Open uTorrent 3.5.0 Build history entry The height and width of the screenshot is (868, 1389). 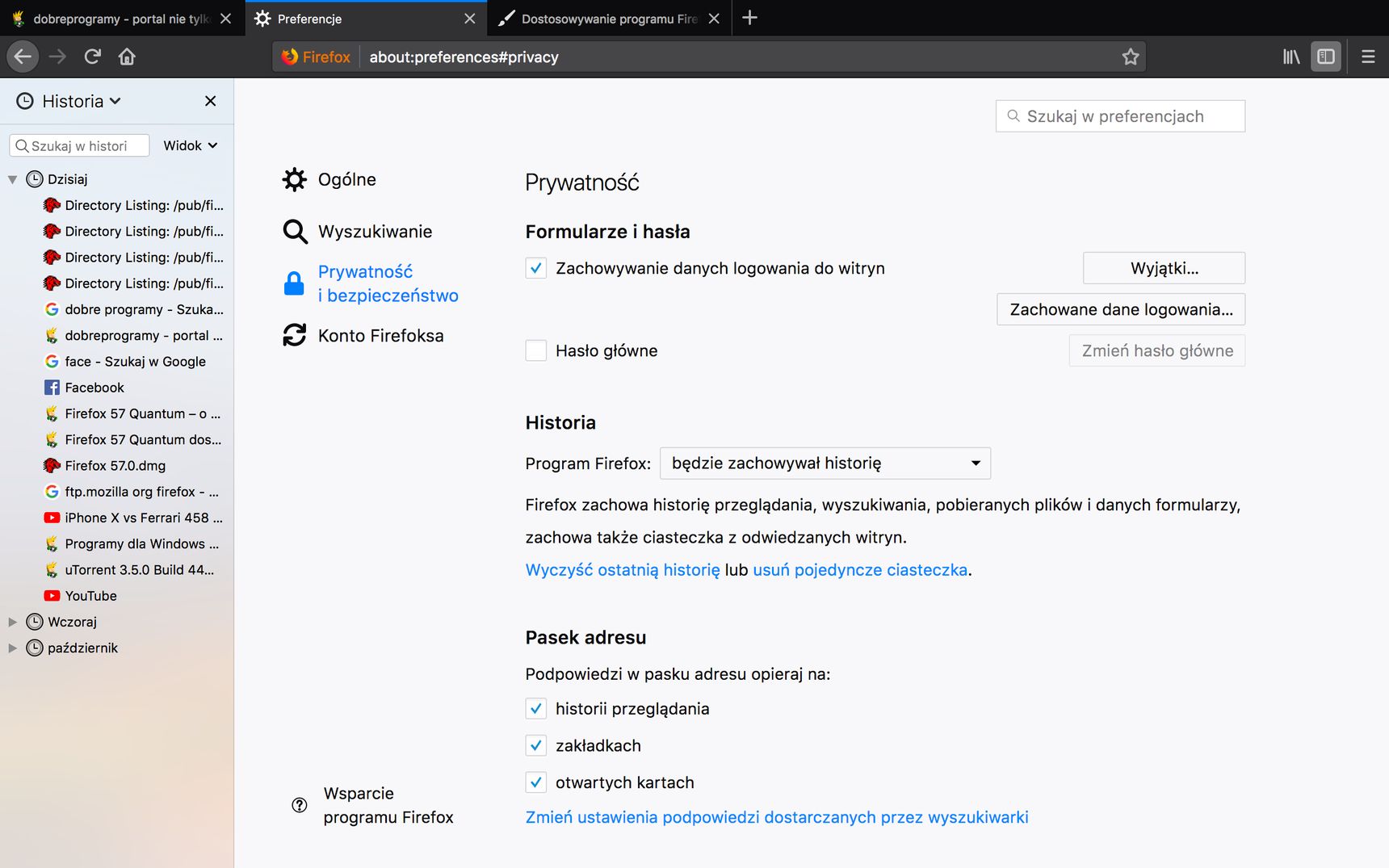pyautogui.click(x=117, y=570)
